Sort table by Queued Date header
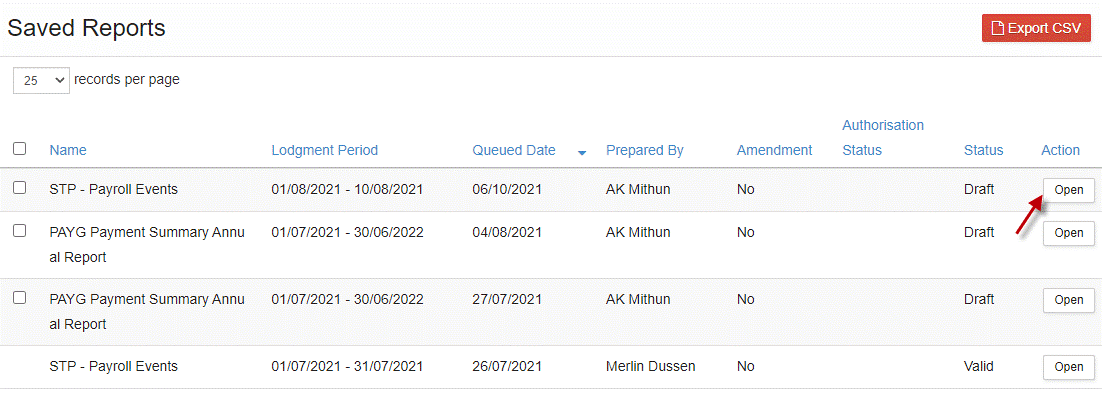The height and width of the screenshot is (396, 1102). (x=514, y=150)
